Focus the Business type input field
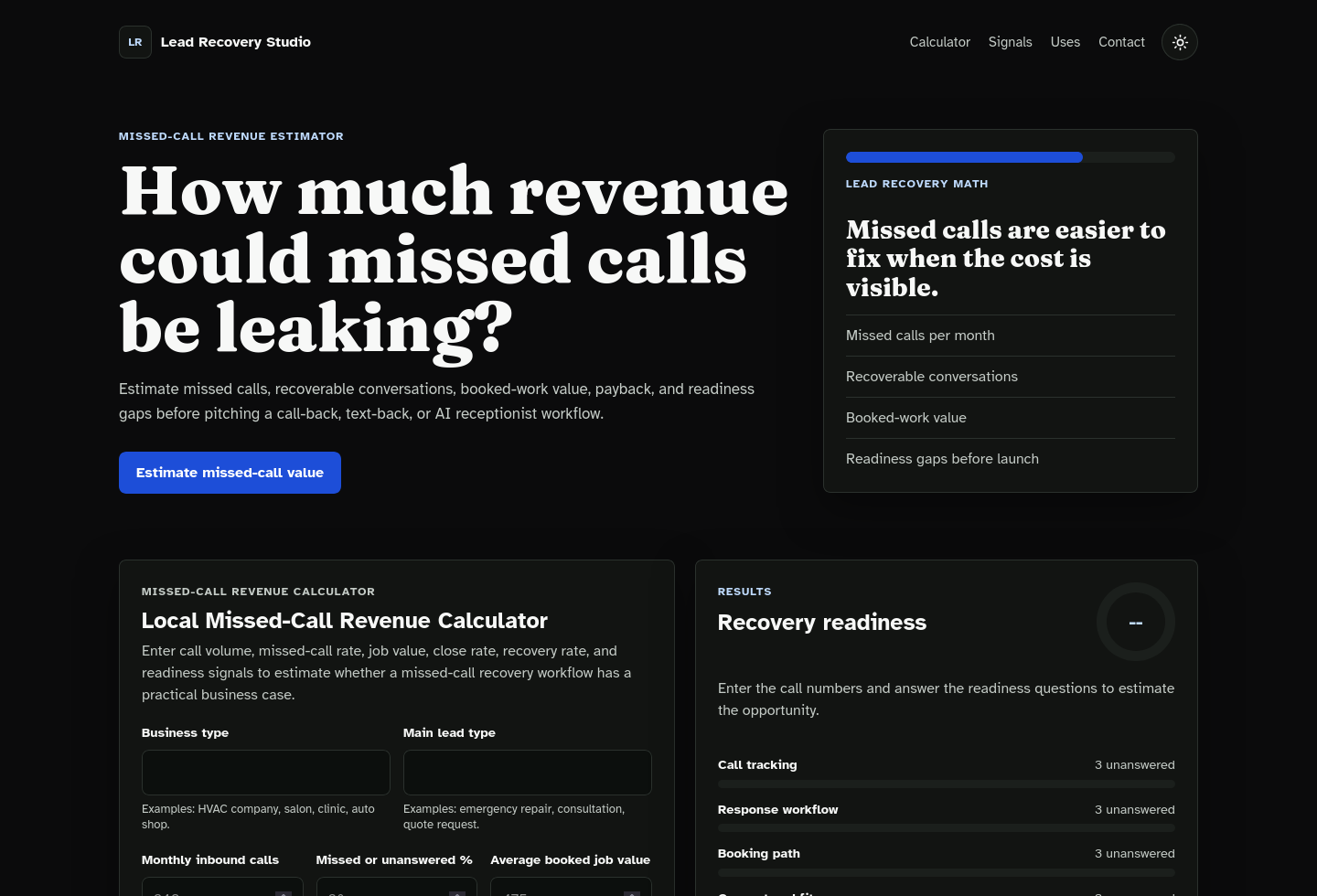This screenshot has width=1317, height=896. [x=266, y=773]
